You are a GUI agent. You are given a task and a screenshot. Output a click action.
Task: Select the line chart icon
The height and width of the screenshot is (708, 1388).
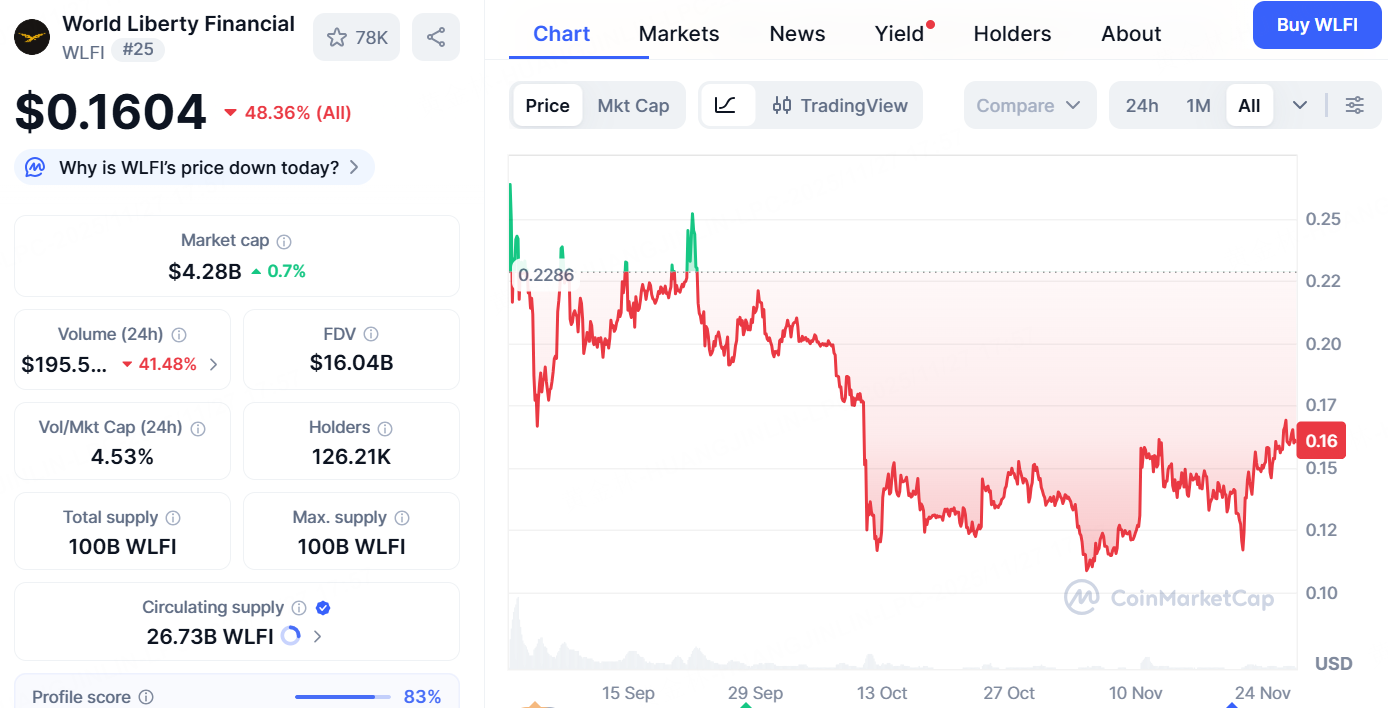pyautogui.click(x=728, y=104)
